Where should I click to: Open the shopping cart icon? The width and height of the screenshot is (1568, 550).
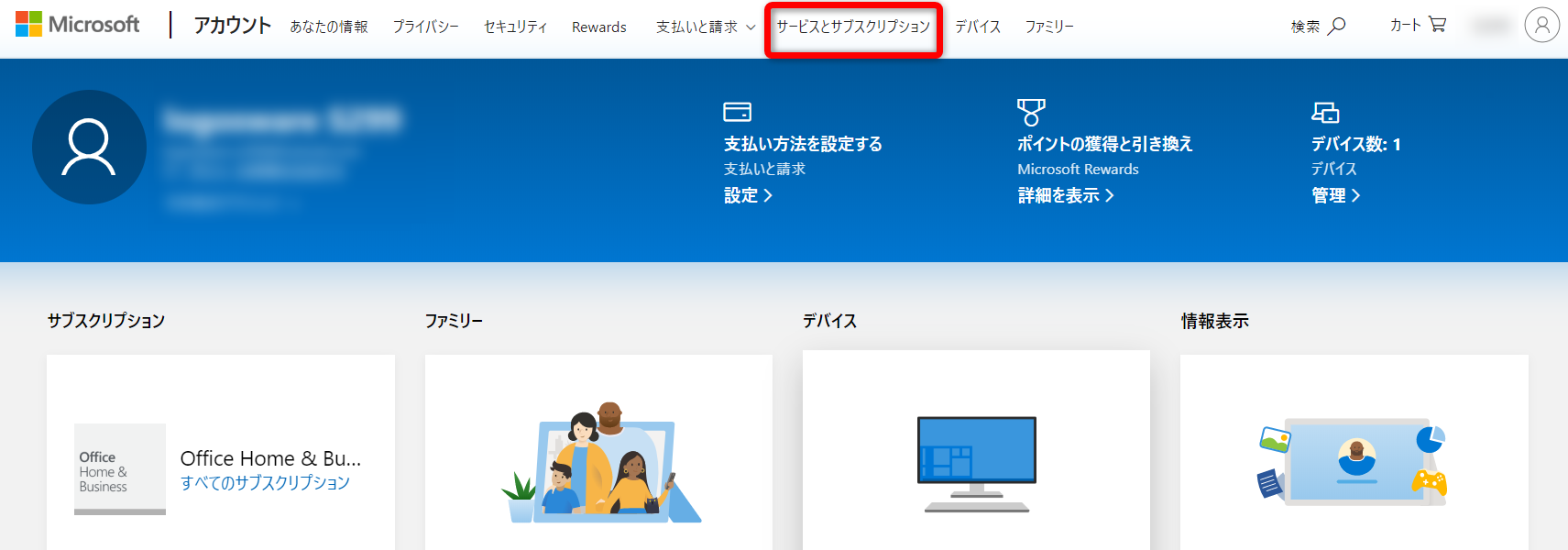pos(1437,25)
